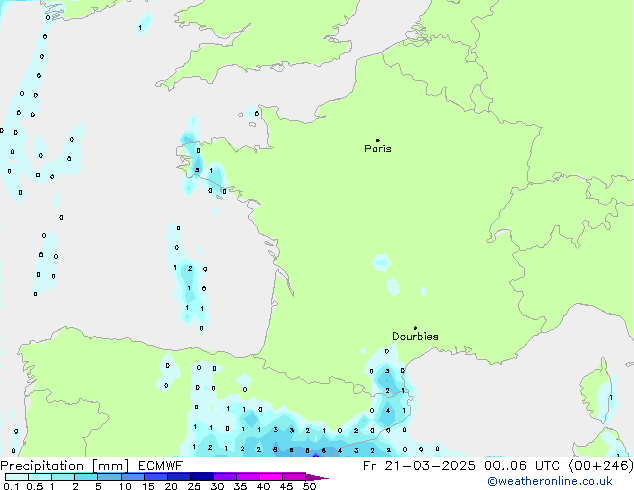Click the '00..06 UTC' time range text
Viewport: 634px width, 490px height.
[x=522, y=466]
